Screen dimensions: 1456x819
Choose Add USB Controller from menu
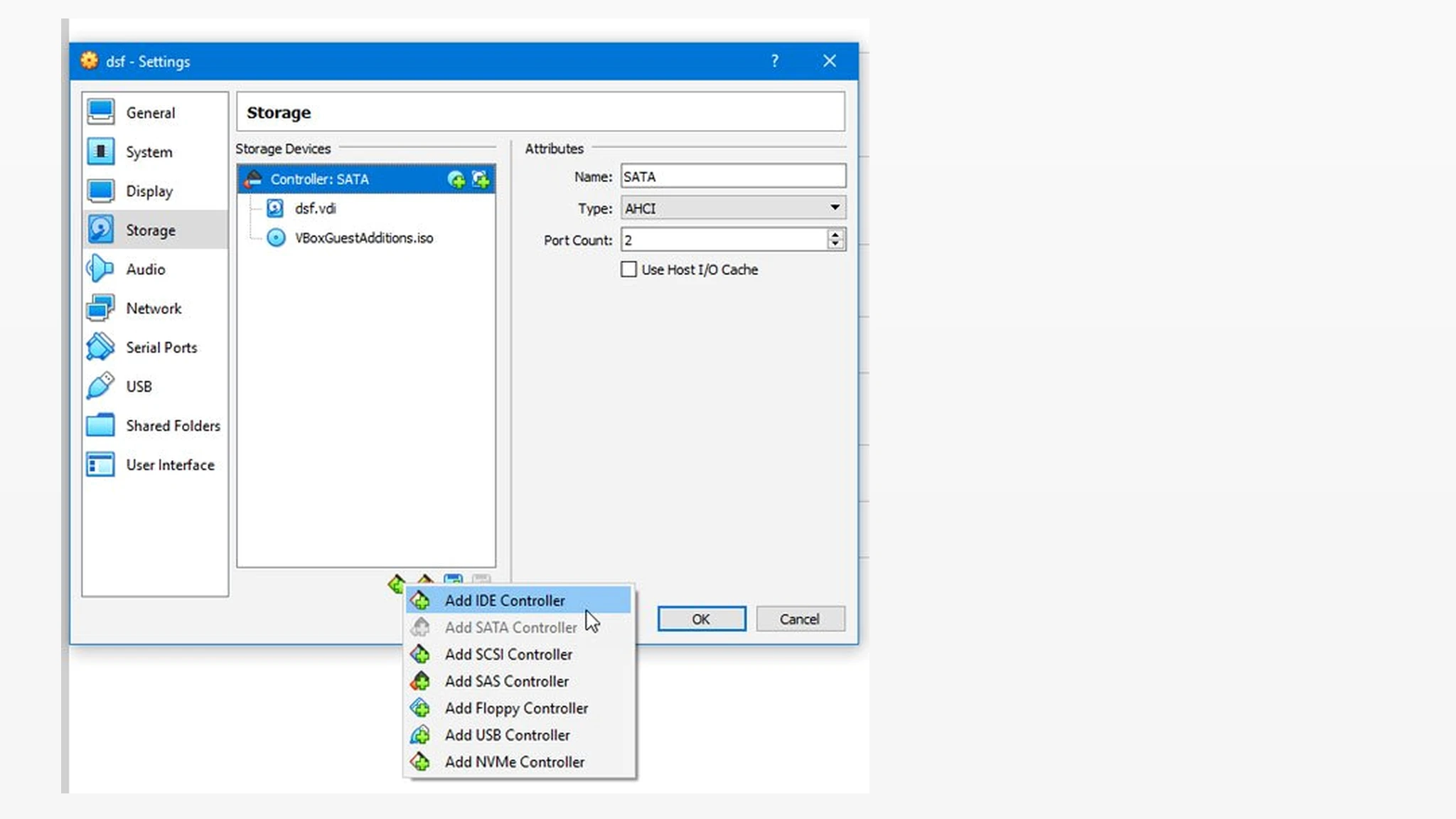coord(518,734)
